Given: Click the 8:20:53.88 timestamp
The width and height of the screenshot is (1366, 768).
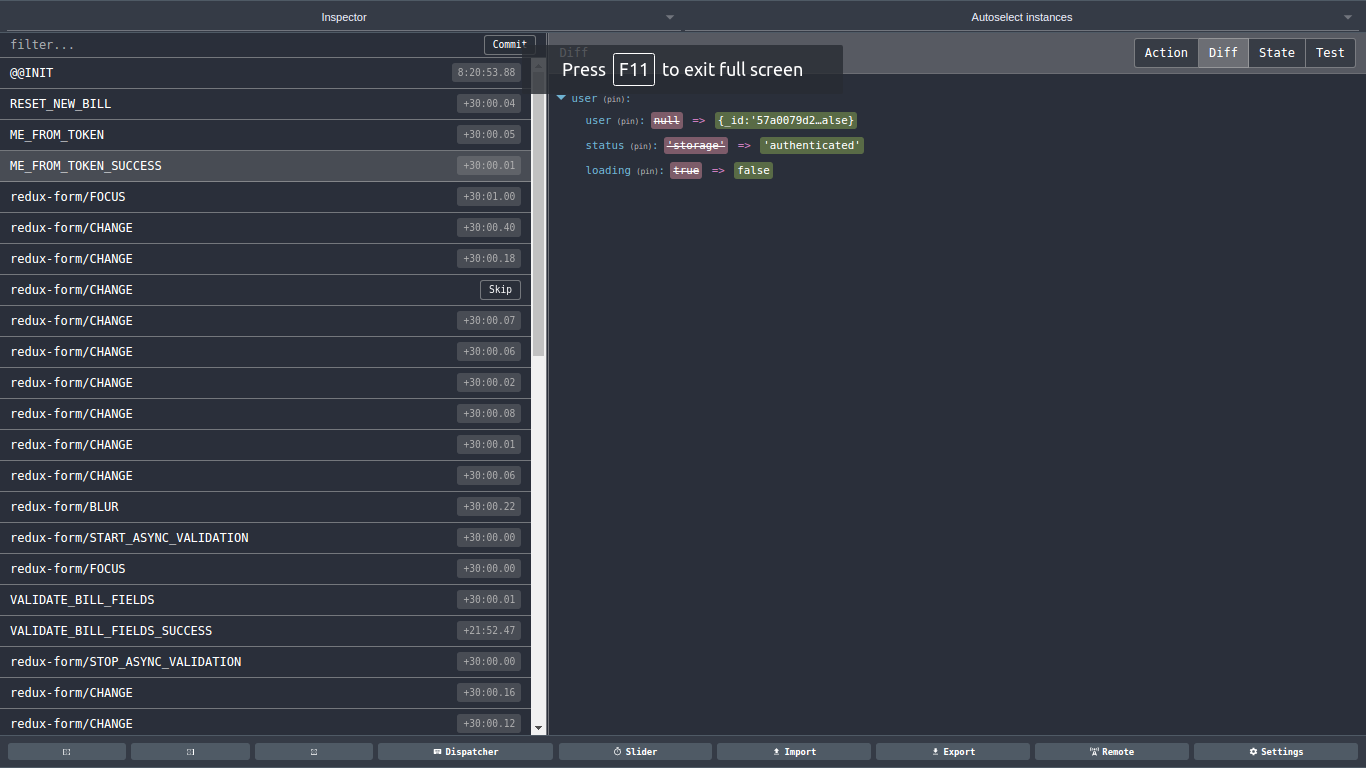Looking at the screenshot, I should [x=486, y=73].
